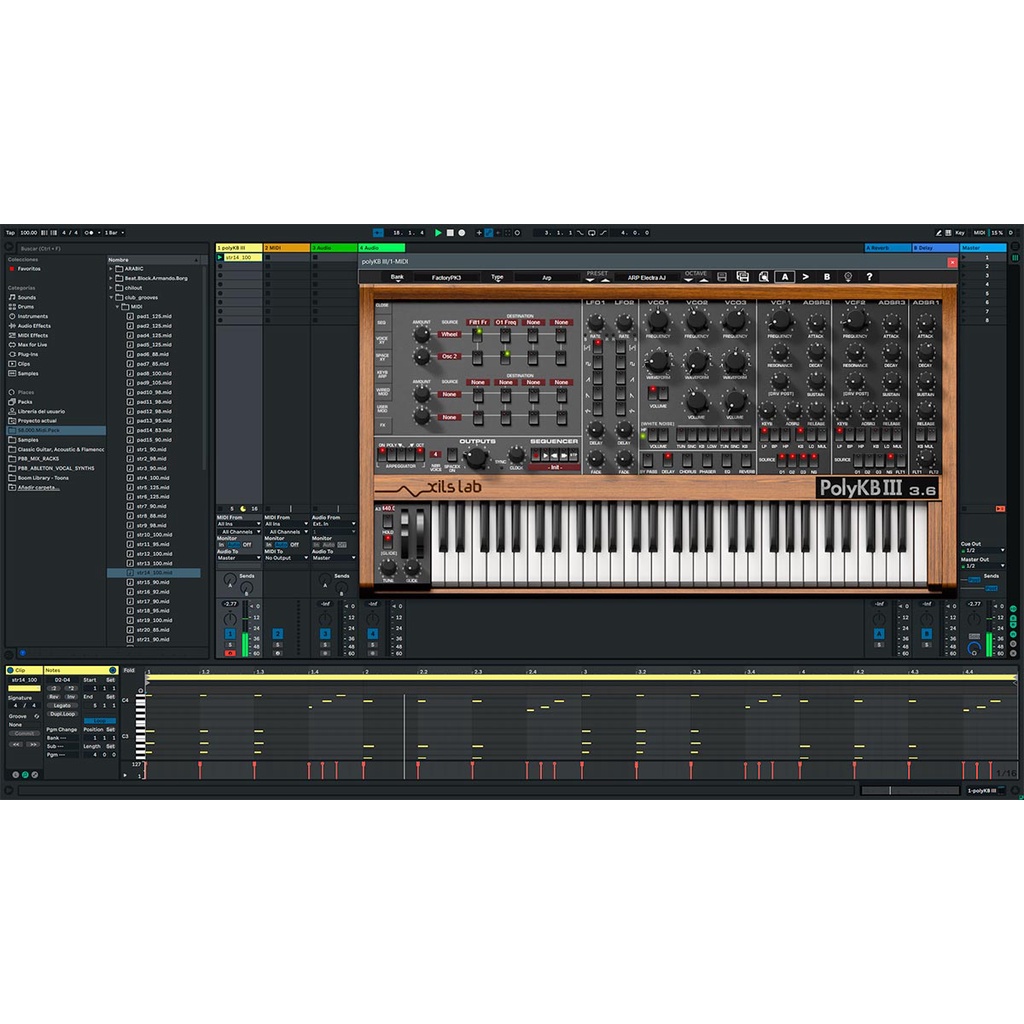Select Packs in Places

click(x=25, y=402)
